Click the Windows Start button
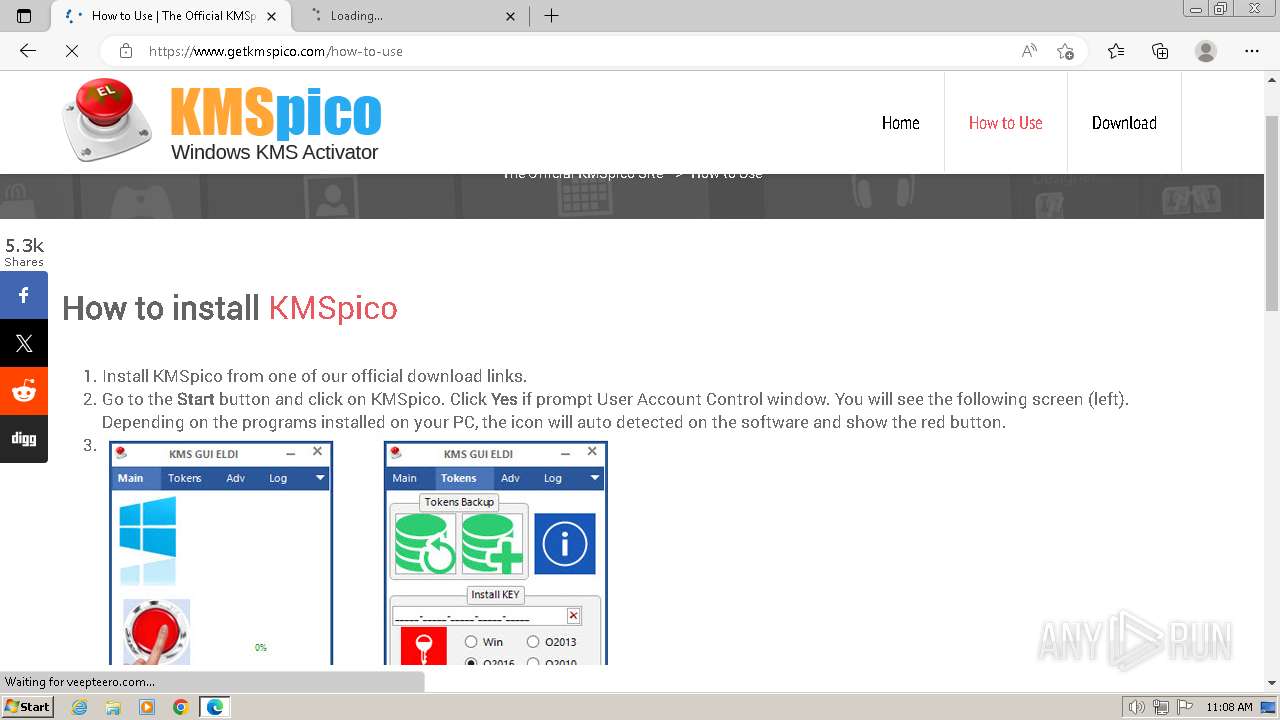 (x=28, y=707)
